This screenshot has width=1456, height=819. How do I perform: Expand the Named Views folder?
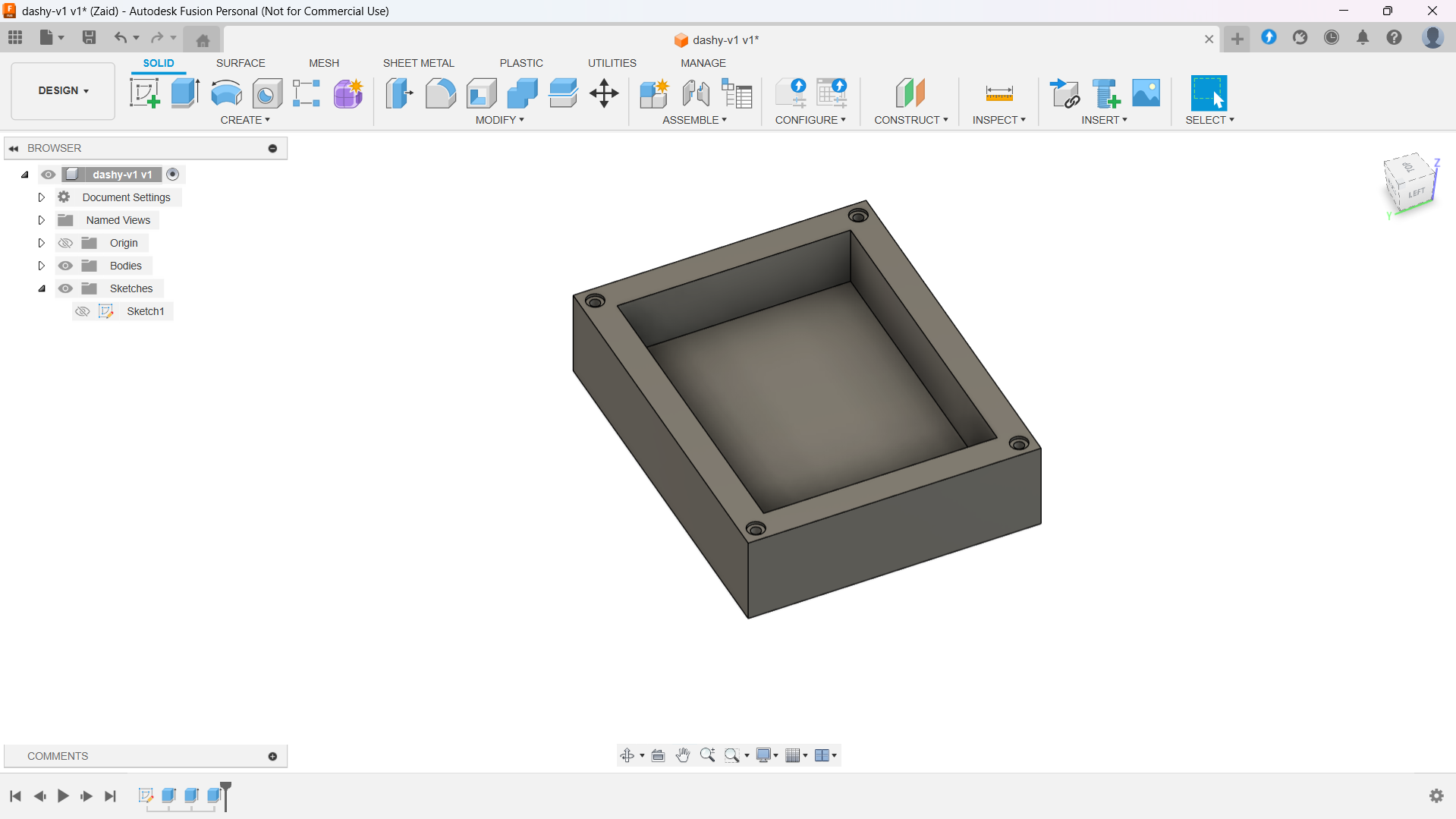click(42, 220)
